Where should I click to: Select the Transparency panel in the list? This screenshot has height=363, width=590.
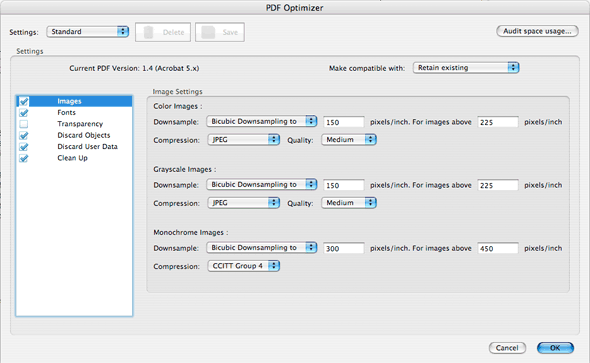click(74, 124)
